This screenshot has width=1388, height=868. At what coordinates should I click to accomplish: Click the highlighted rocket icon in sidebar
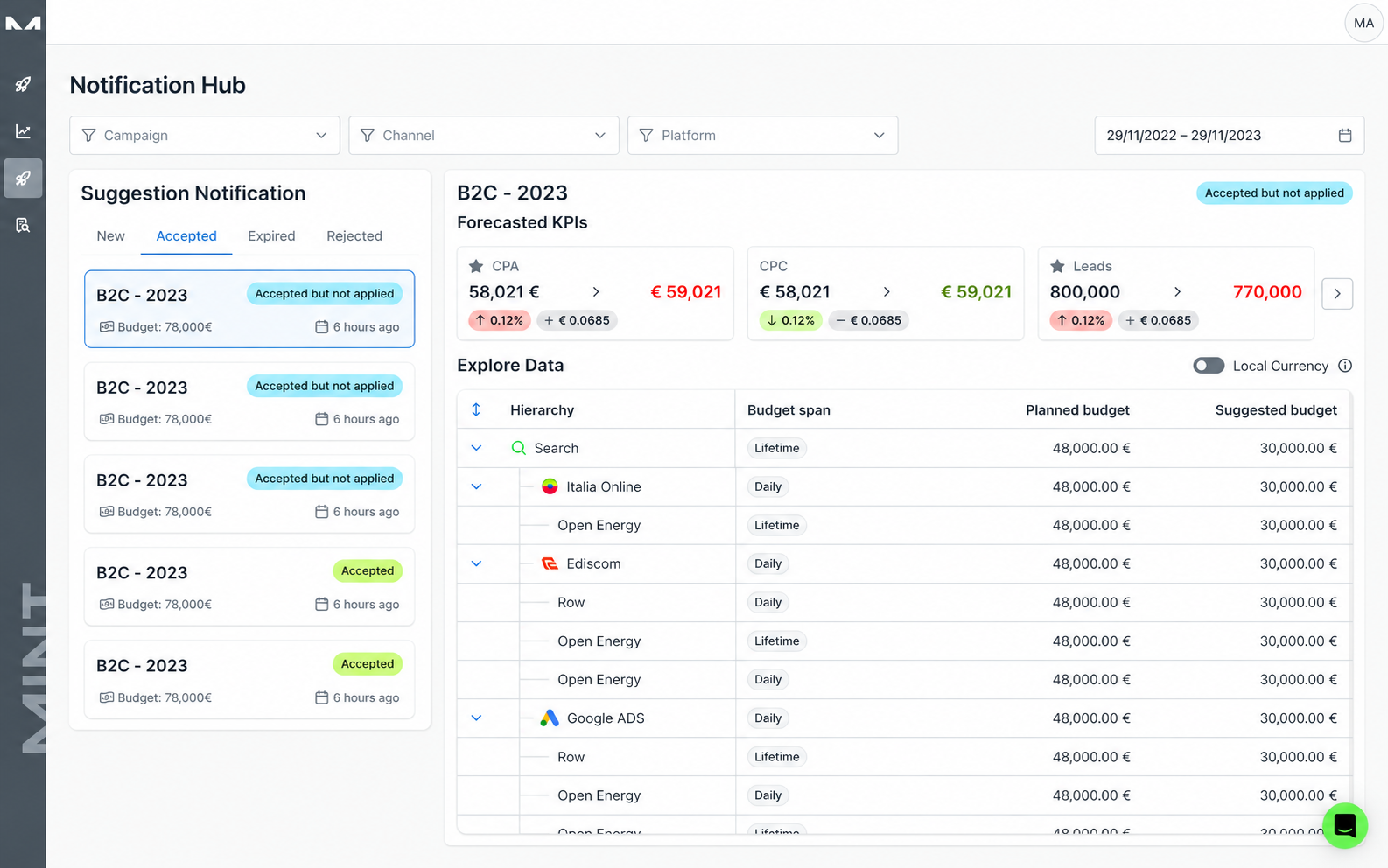click(x=23, y=178)
